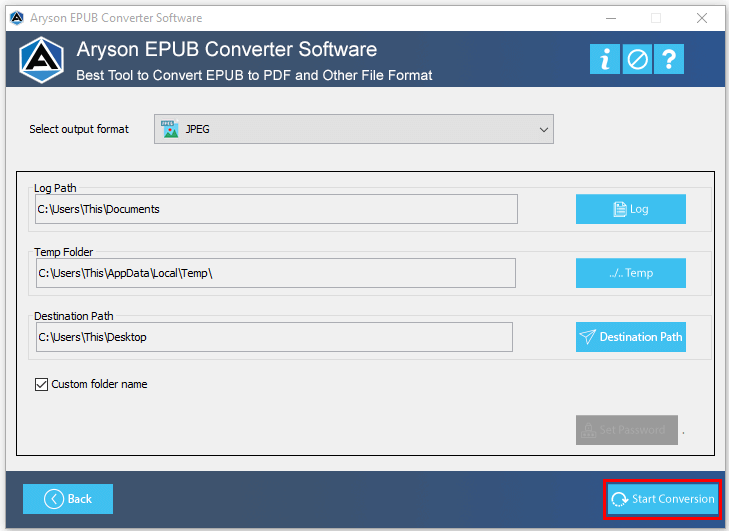Click the JPEG format icon in dropdown
The width and height of the screenshot is (729, 531).
[170, 129]
